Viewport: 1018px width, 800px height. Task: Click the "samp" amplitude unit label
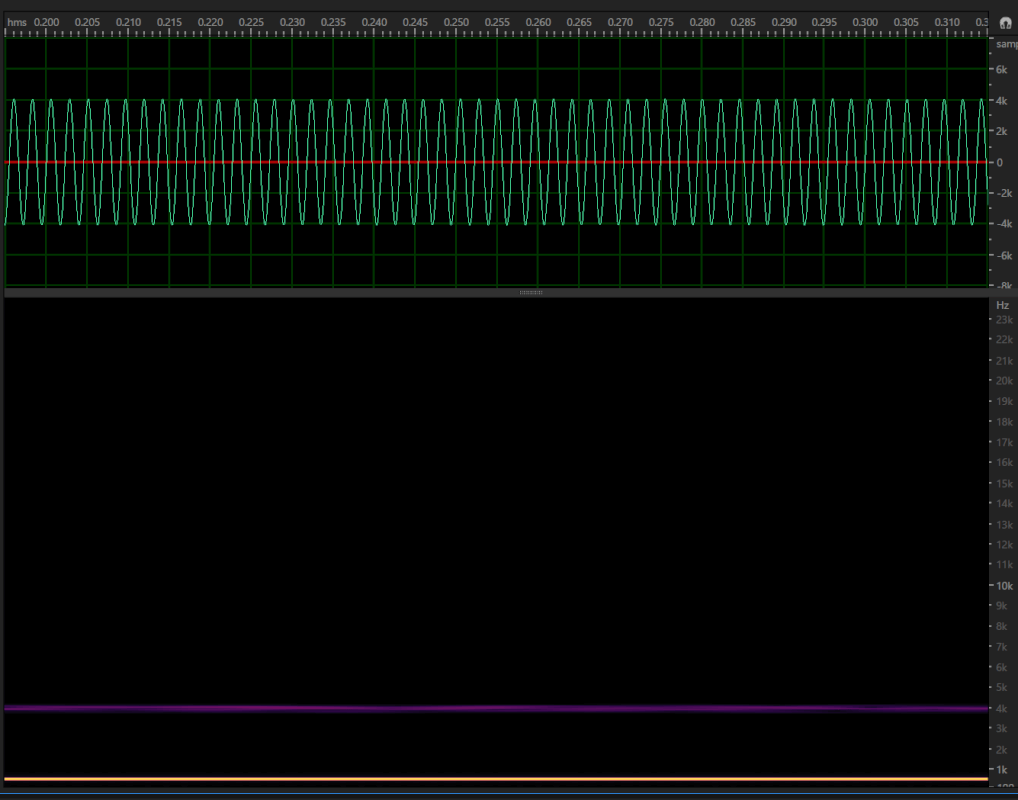click(x=1005, y=43)
